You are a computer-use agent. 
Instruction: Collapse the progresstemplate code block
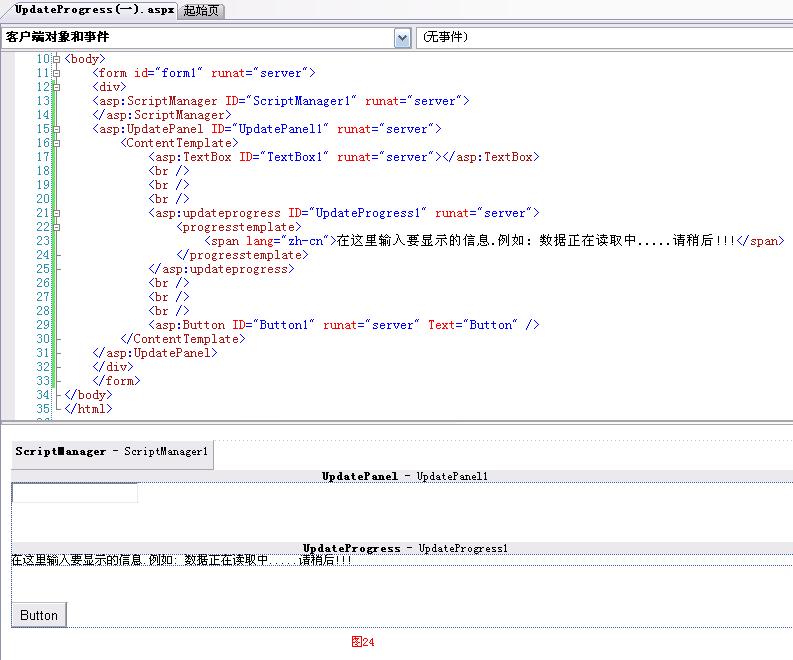click(56, 227)
